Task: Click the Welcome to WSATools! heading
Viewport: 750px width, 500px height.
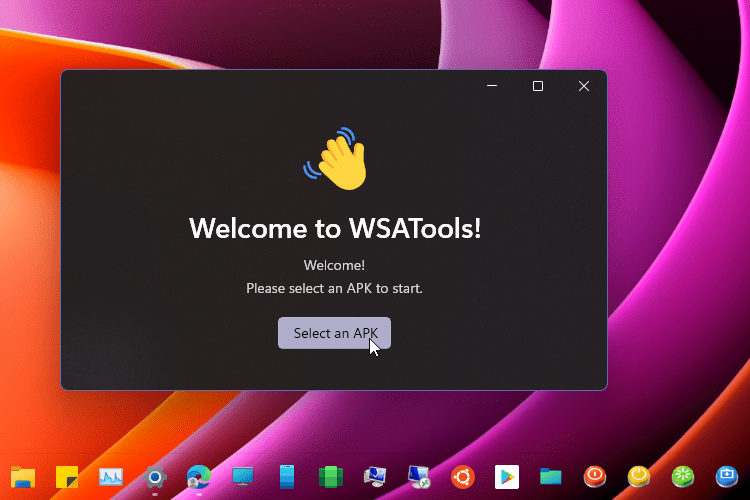Action: (335, 228)
